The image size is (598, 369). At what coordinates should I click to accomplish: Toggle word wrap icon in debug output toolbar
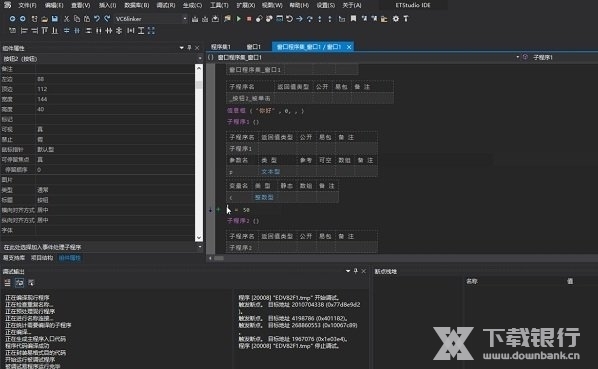19,282
